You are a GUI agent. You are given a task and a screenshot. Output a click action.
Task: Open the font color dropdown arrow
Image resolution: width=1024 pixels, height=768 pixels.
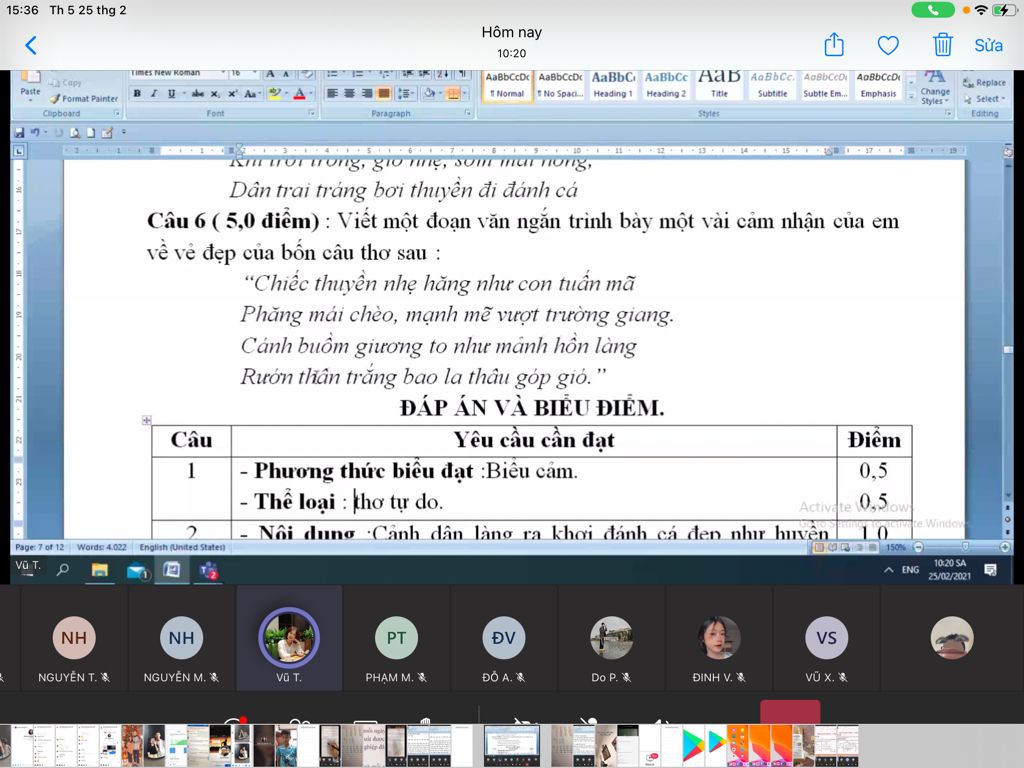tap(310, 93)
